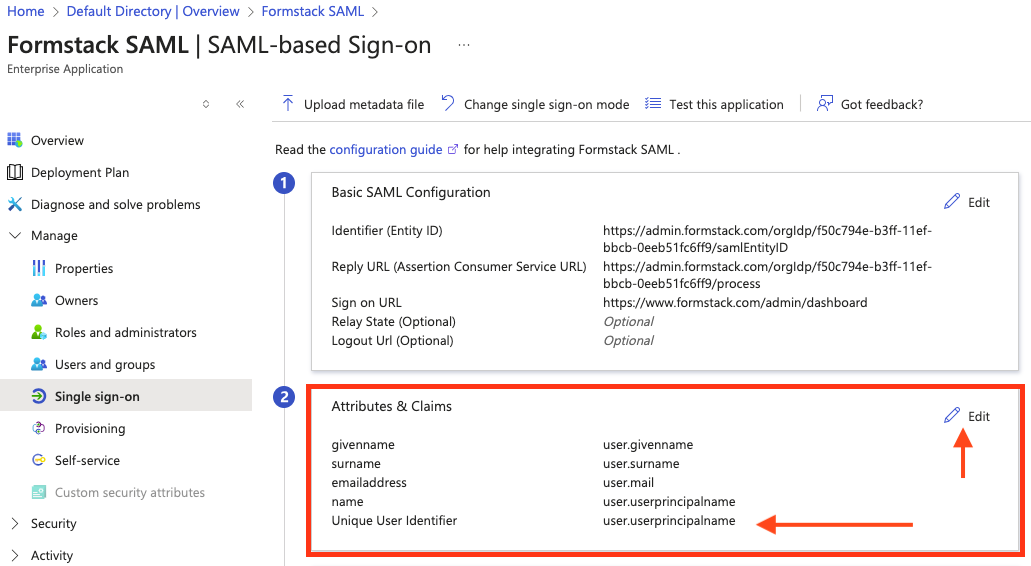
Task: Open the configuration guide link
Action: pos(385,149)
